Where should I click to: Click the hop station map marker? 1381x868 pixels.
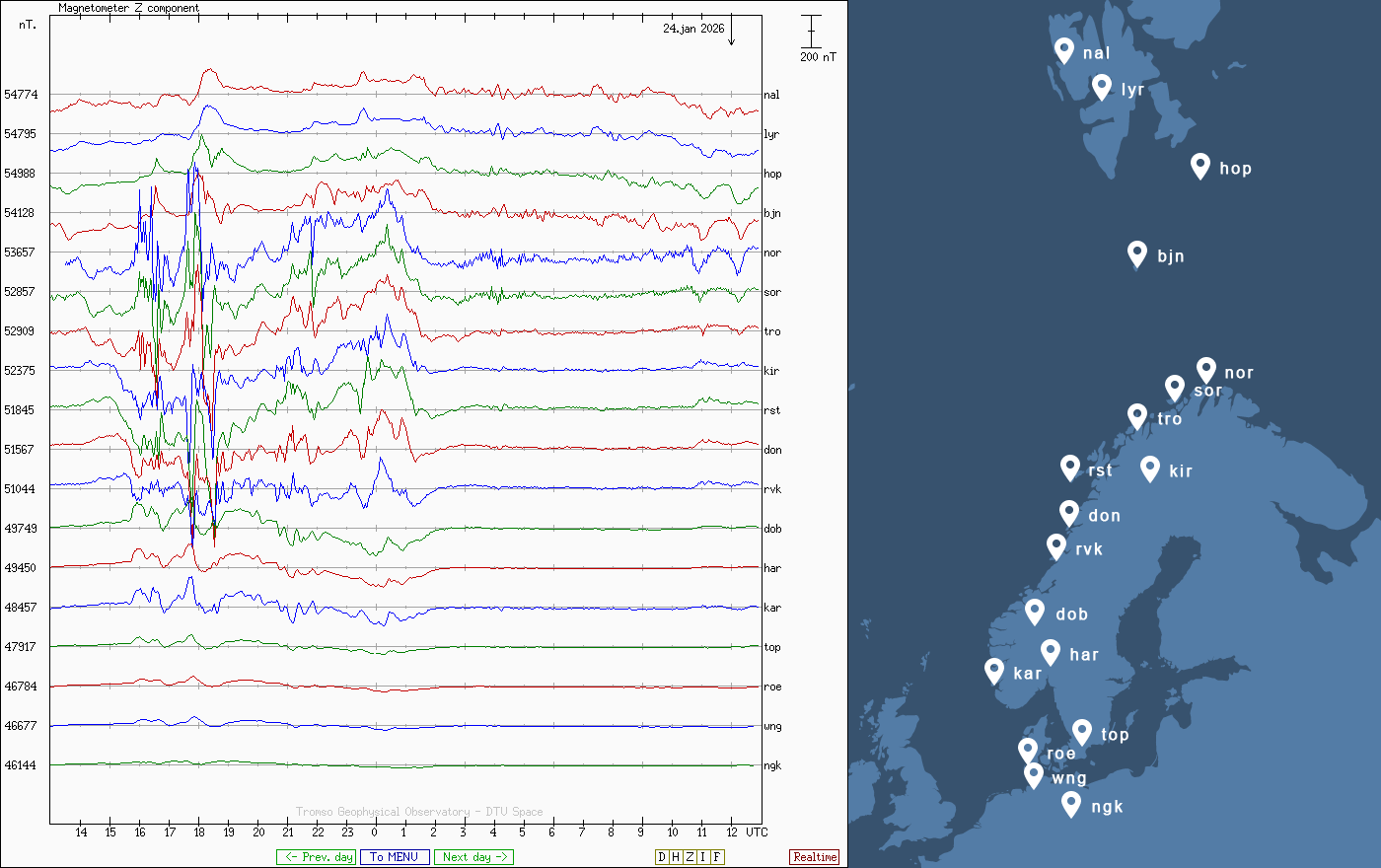pyautogui.click(x=1199, y=165)
